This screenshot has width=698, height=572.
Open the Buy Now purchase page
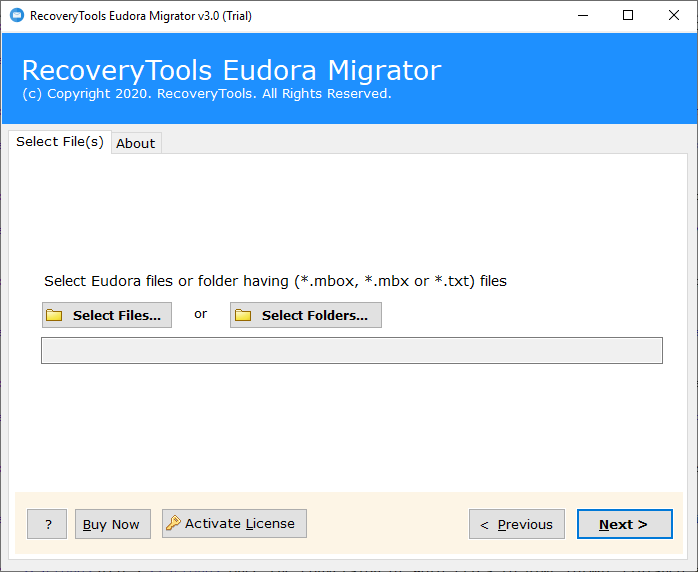tap(113, 524)
